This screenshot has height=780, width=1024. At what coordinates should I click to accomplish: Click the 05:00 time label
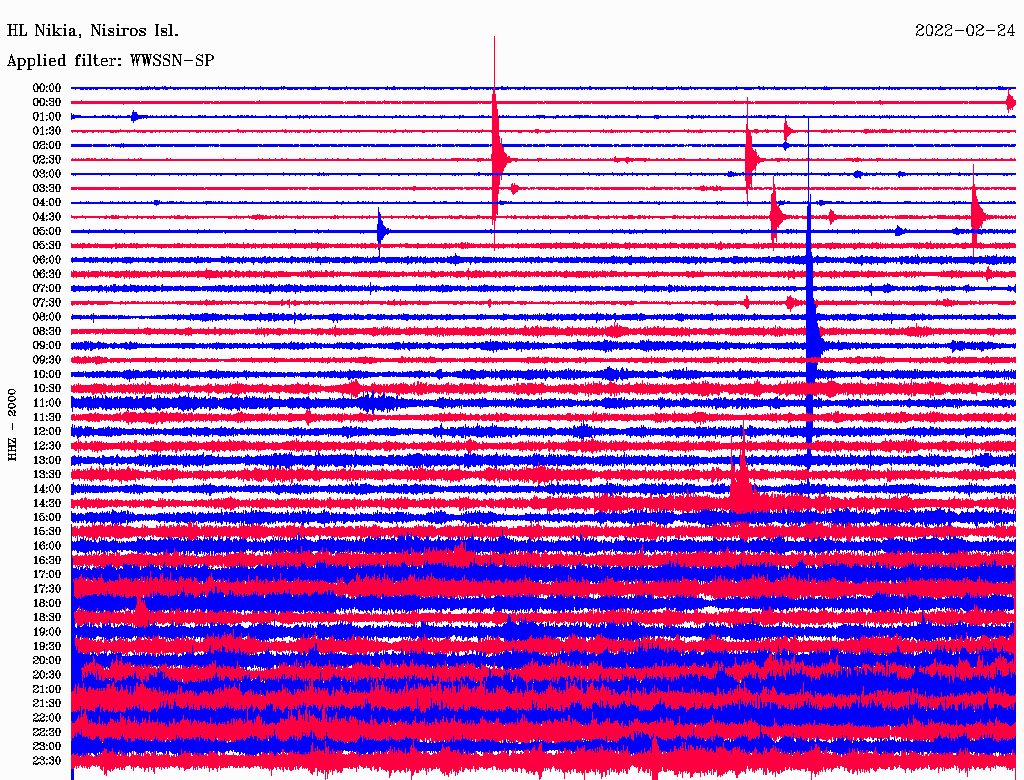pos(47,231)
